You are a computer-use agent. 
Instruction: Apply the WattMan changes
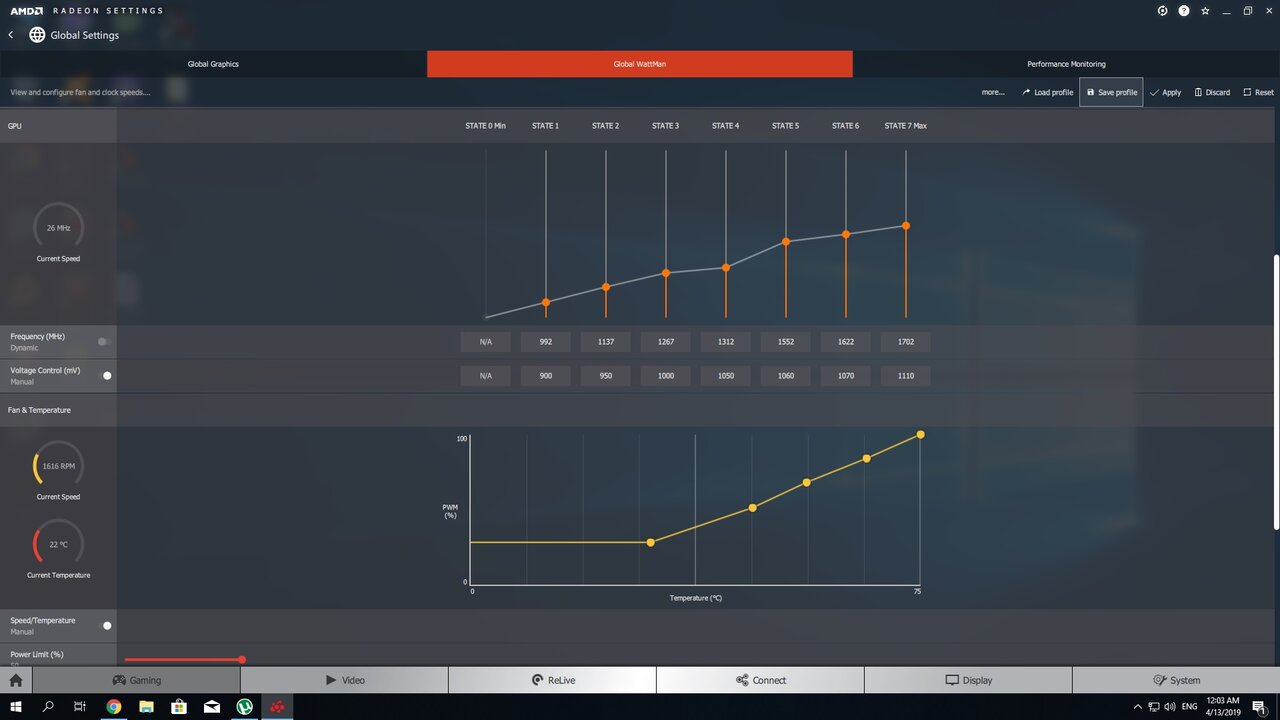pyautogui.click(x=1165, y=92)
